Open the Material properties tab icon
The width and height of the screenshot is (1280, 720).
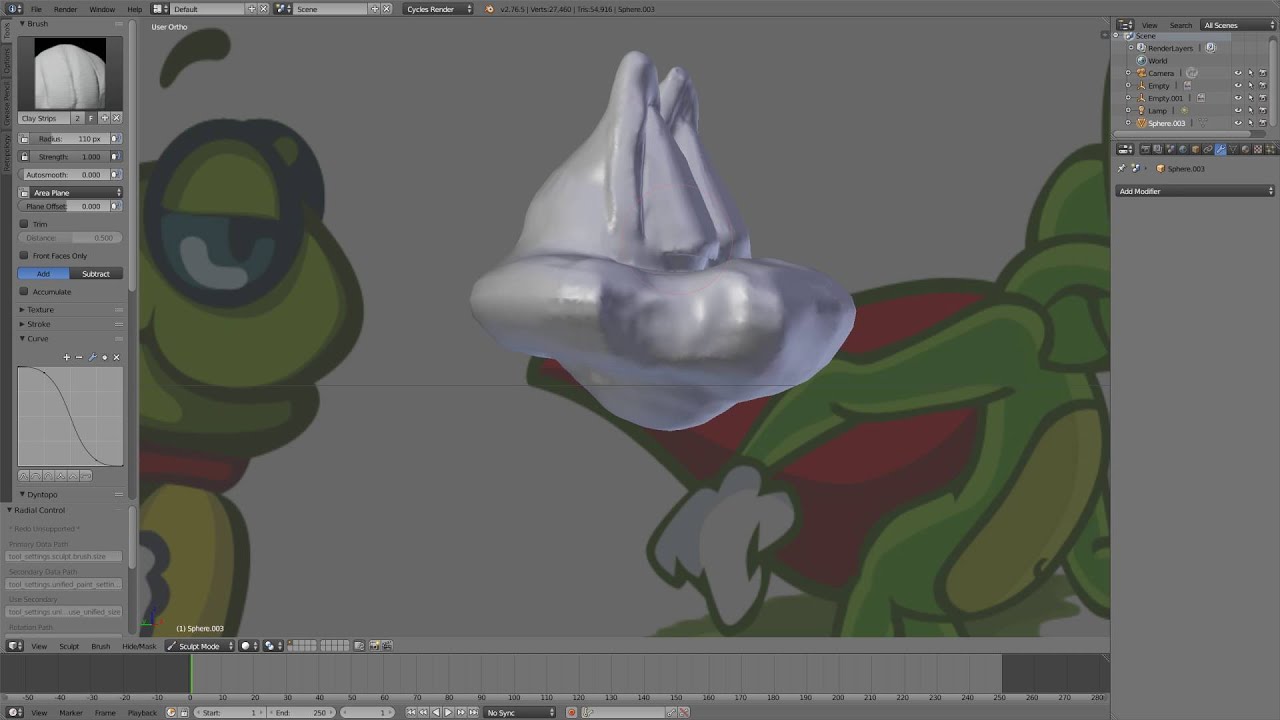1245,149
